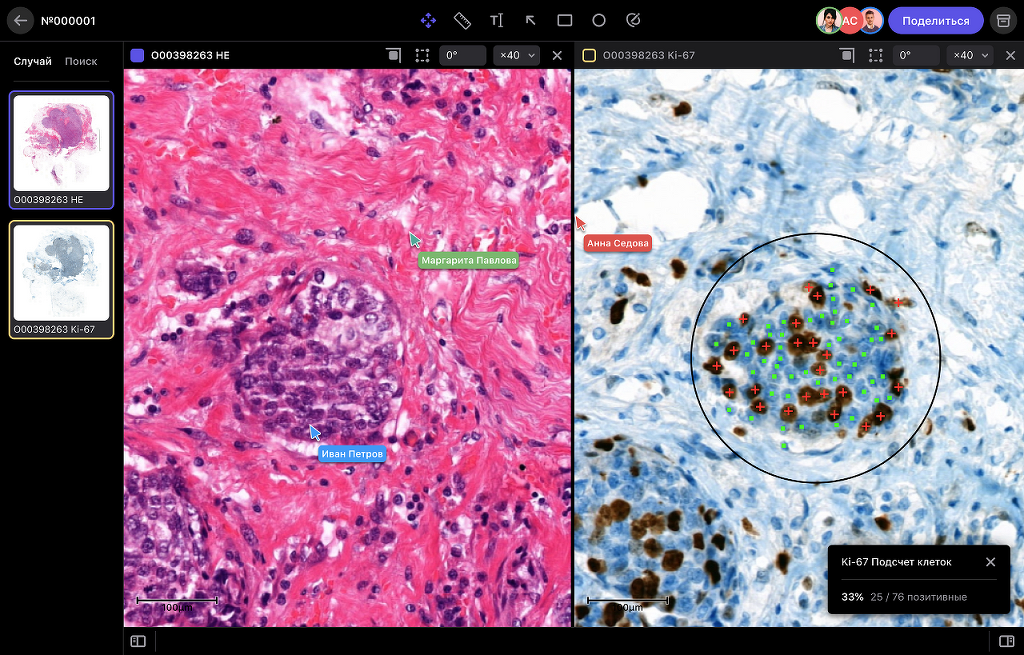Image resolution: width=1024 pixels, height=655 pixels.
Task: Toggle the left sidebar panel at bottom
Action: coord(138,641)
